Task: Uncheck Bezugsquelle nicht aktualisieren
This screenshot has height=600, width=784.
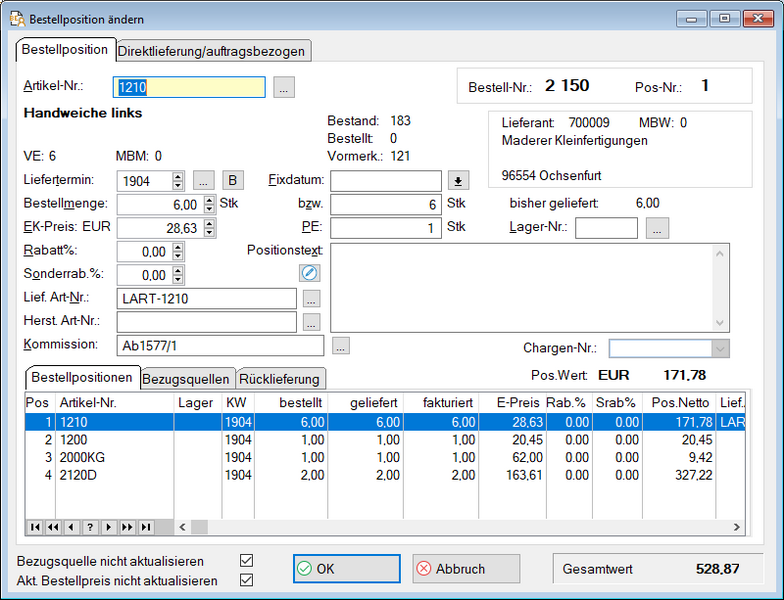Action: click(247, 561)
